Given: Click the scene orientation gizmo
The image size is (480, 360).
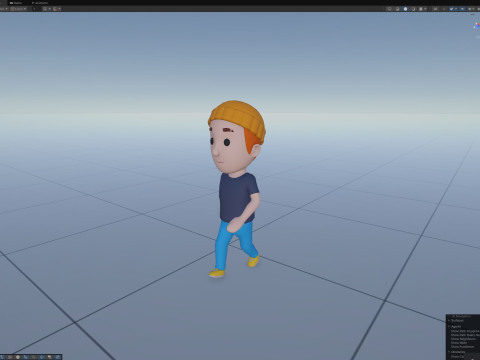Looking at the screenshot, I should pyautogui.click(x=476, y=26).
